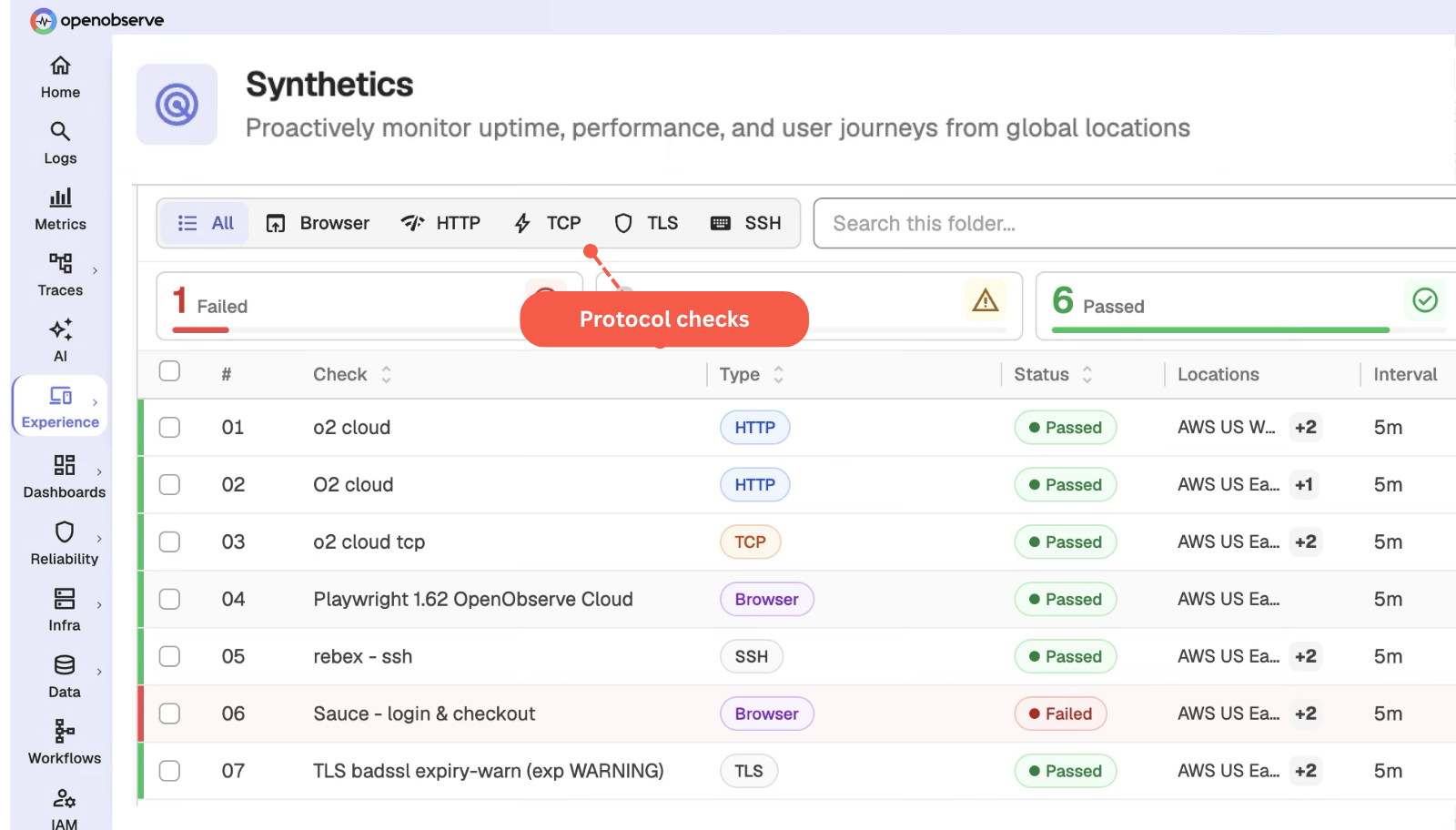This screenshot has height=830, width=1456.
Task: Open the o2 cloud tcp check
Action: coord(369,542)
